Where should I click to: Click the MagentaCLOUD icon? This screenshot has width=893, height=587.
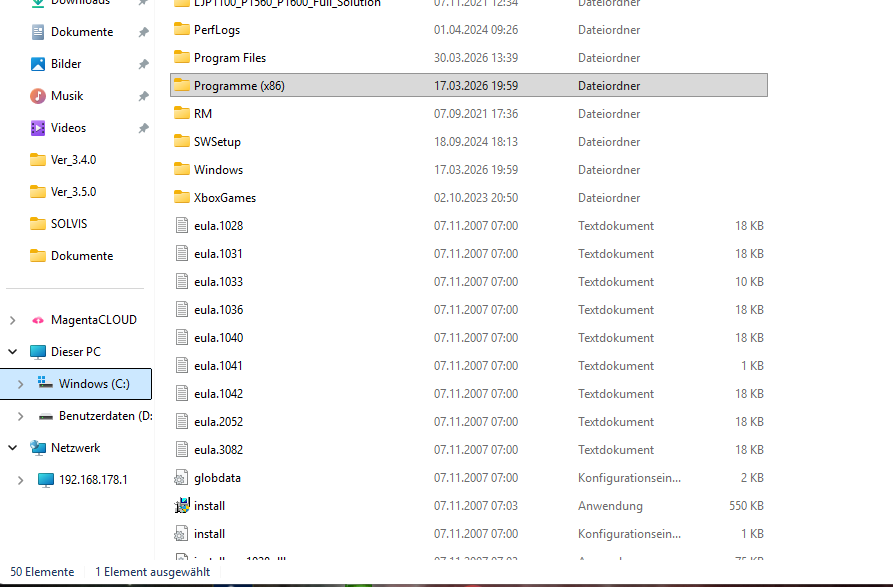tap(38, 320)
